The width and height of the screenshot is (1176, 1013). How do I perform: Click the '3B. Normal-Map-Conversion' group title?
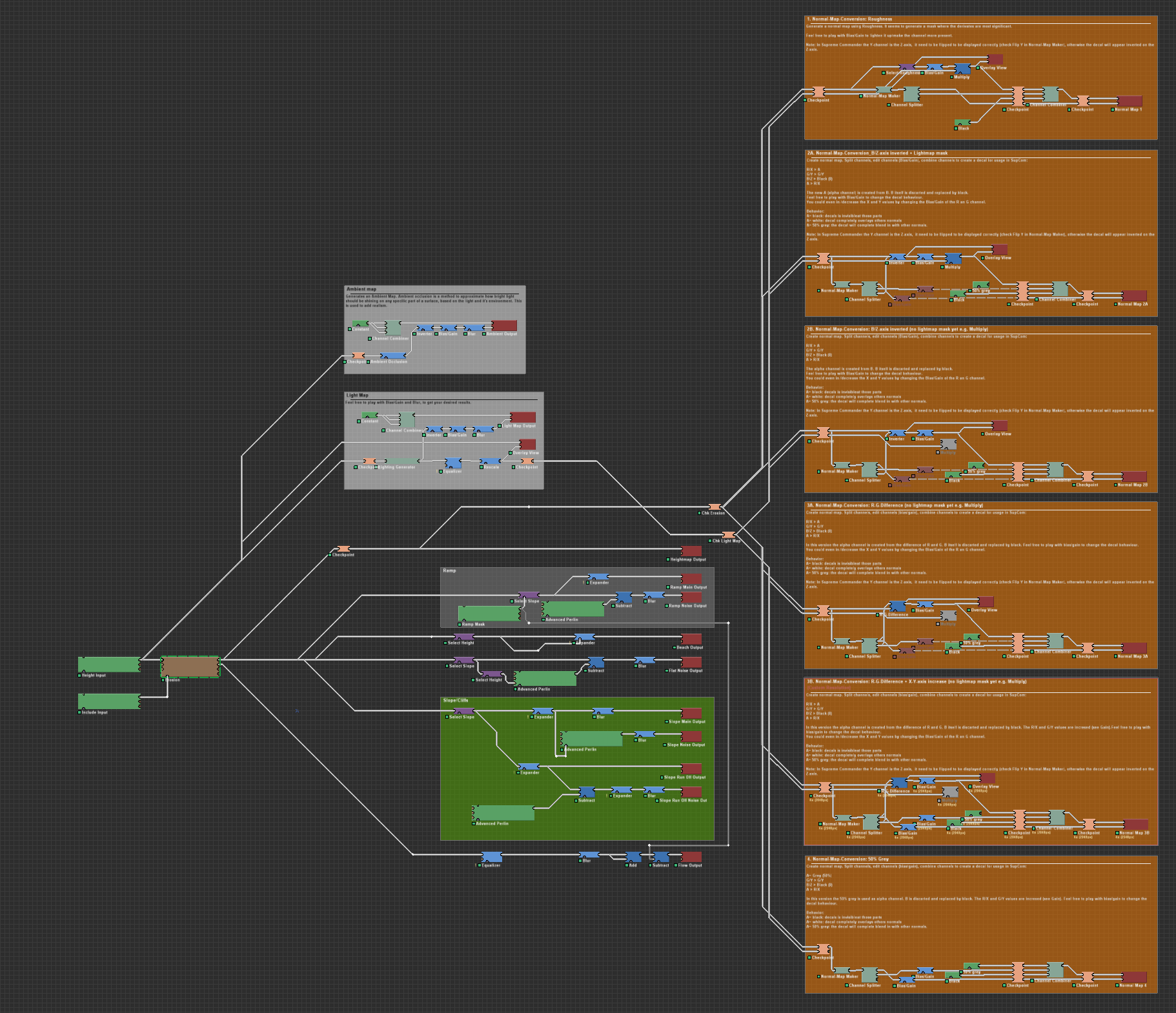coord(916,681)
